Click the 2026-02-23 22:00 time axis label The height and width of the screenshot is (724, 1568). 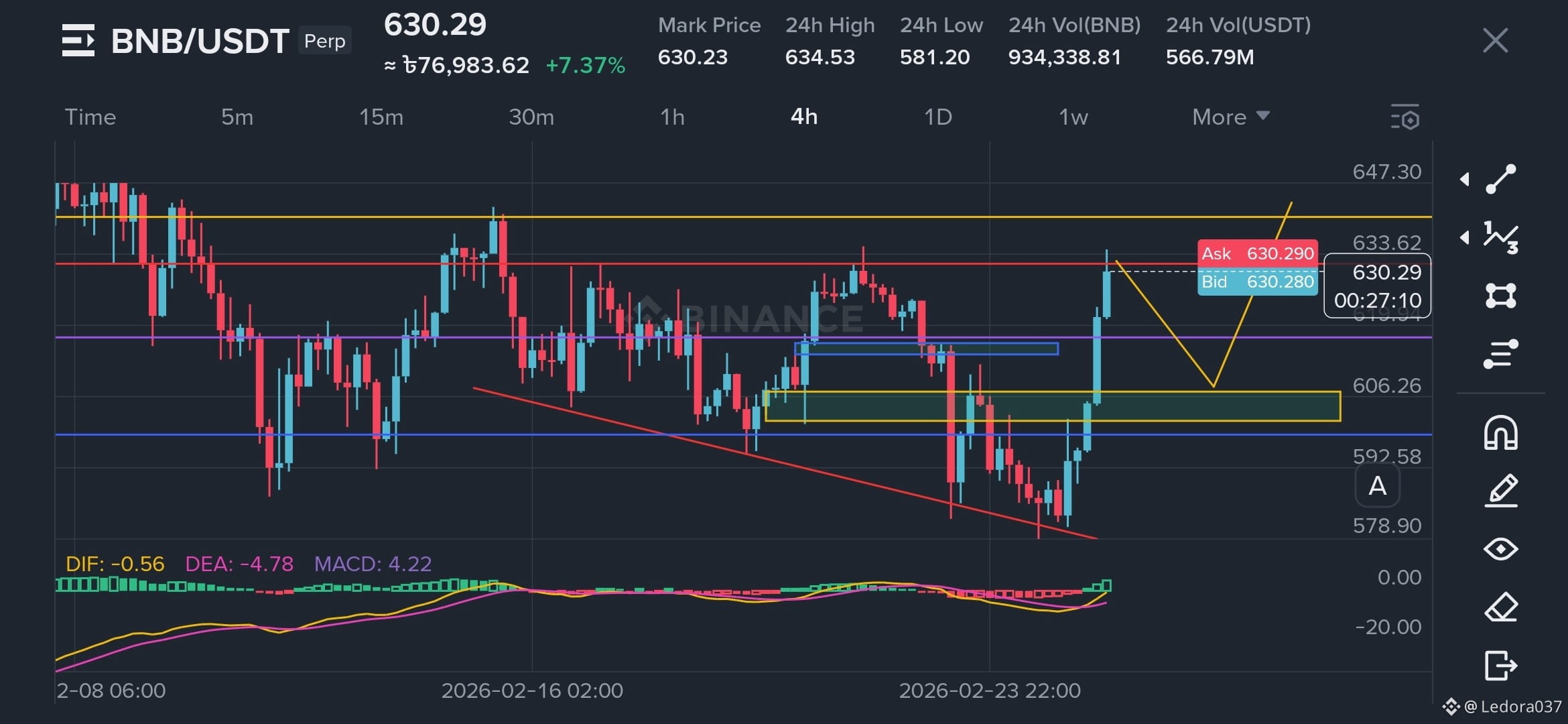pos(990,690)
